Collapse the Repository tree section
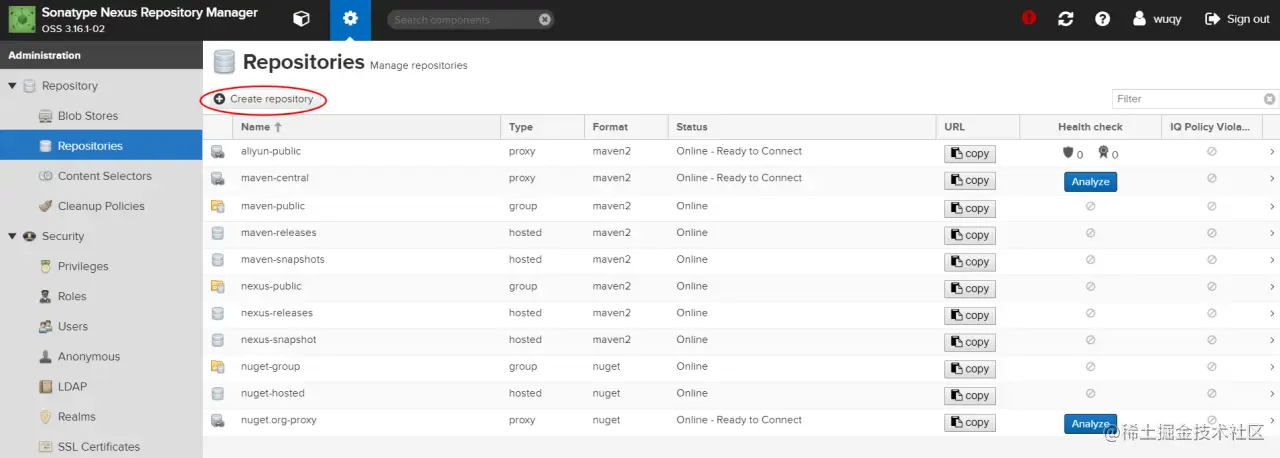Screen dimensions: 1280x458 coord(12,86)
